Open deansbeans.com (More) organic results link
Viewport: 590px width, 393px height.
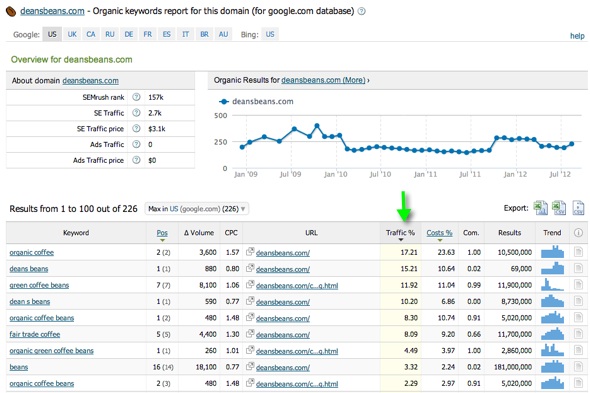(x=323, y=80)
